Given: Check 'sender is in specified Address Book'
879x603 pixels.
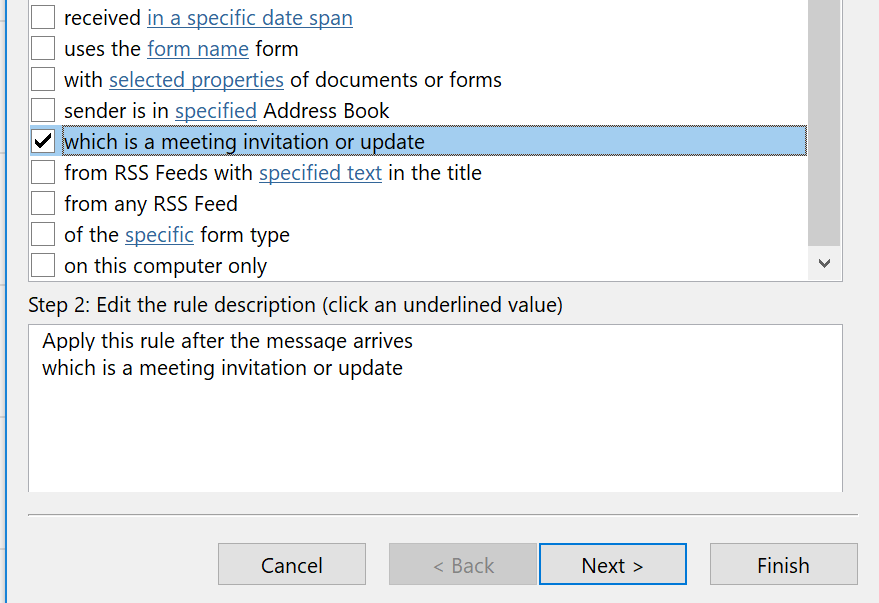Looking at the screenshot, I should pyautogui.click(x=43, y=110).
